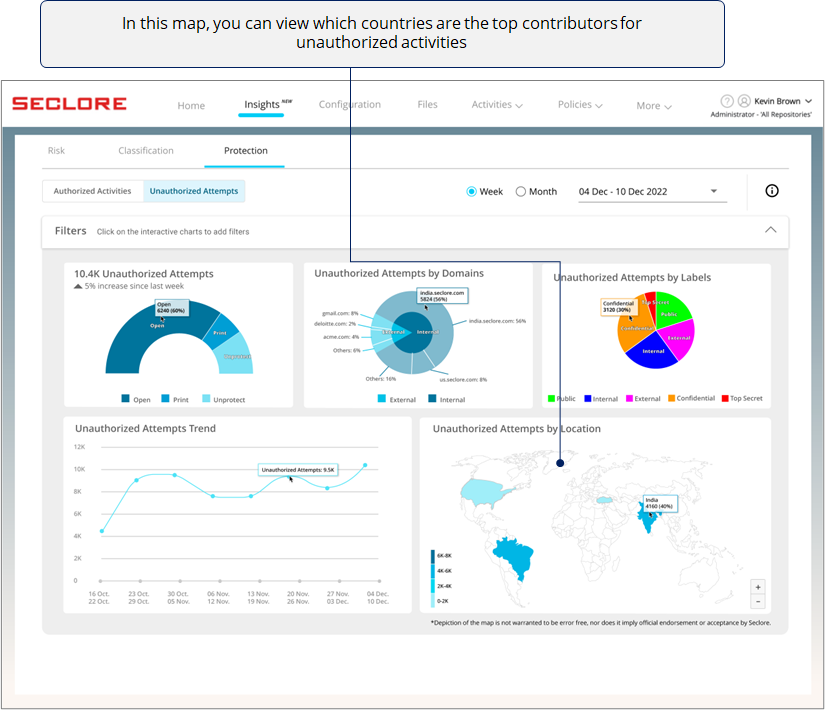This screenshot has height=710, width=825.
Task: Show Unauthorized Attempts view
Action: pos(194,191)
